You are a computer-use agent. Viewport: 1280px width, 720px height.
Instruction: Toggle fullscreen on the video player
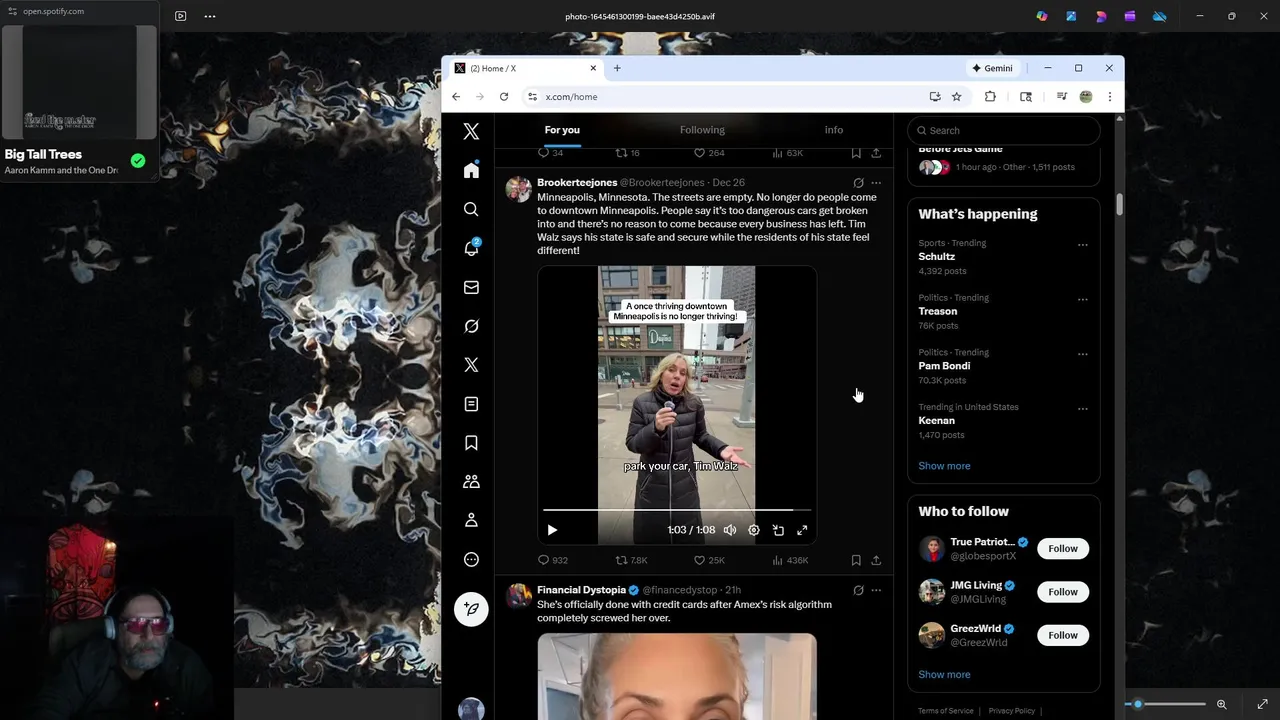click(x=802, y=530)
